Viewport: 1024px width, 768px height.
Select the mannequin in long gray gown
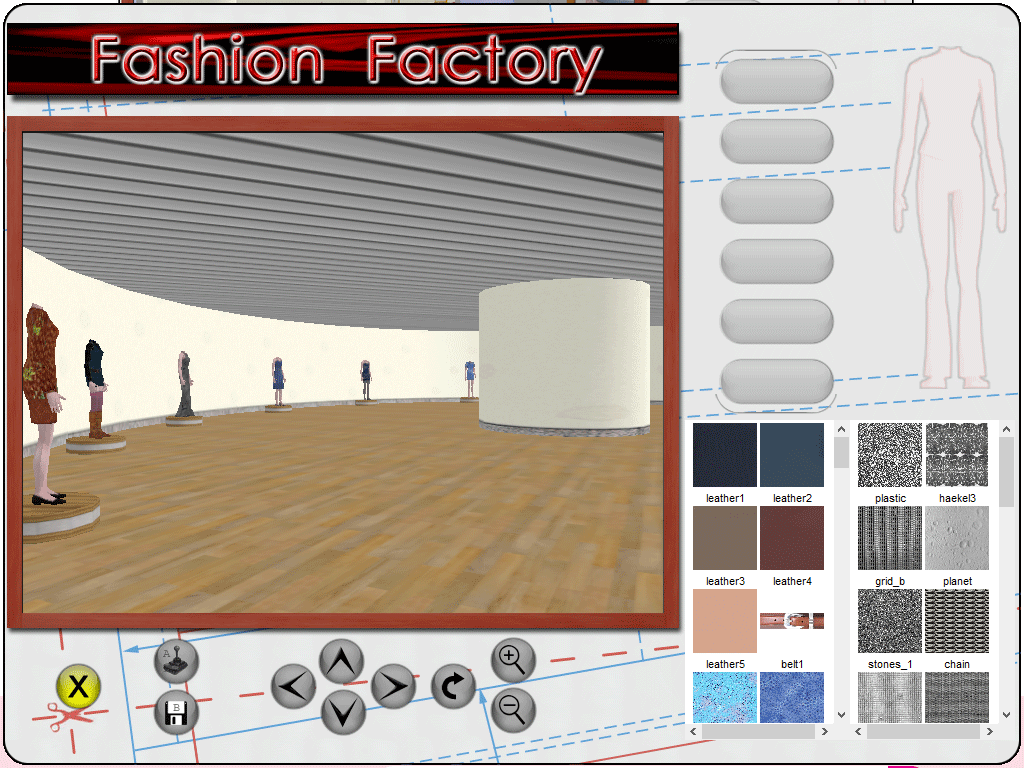(185, 385)
